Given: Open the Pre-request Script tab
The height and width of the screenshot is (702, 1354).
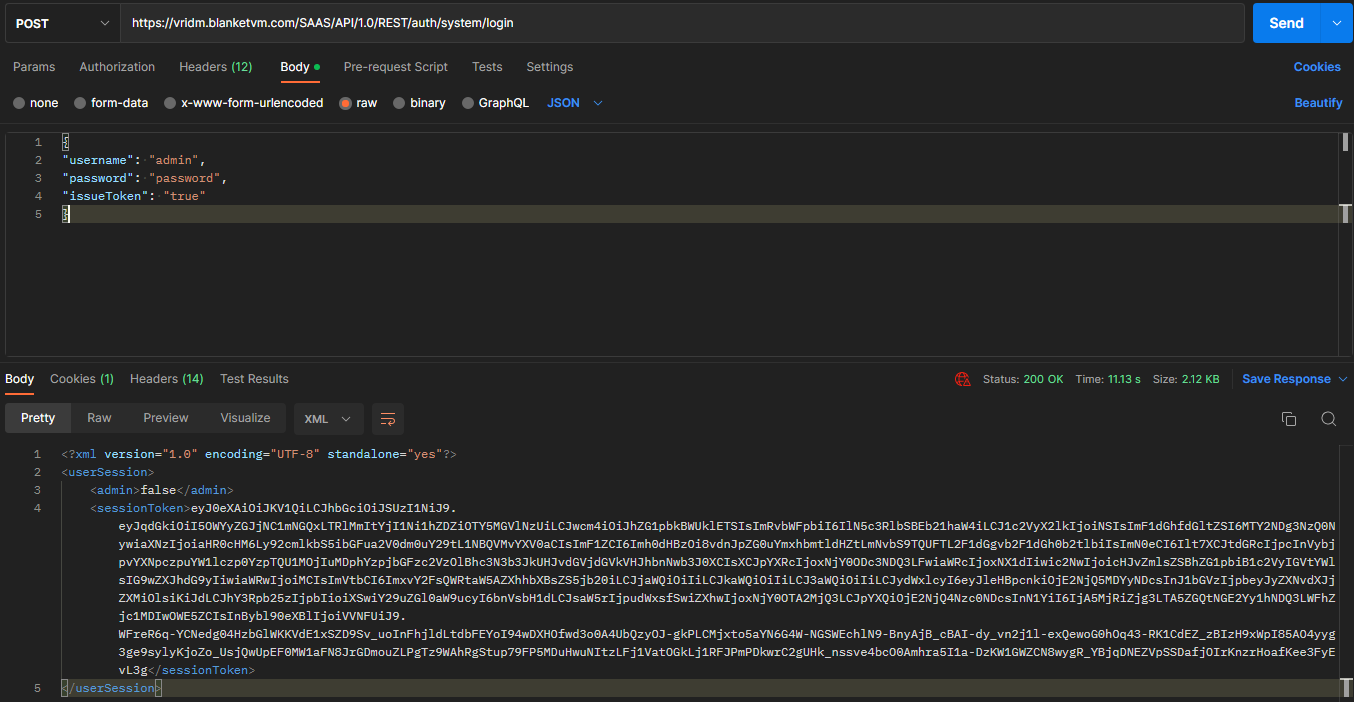Looking at the screenshot, I should (x=395, y=67).
